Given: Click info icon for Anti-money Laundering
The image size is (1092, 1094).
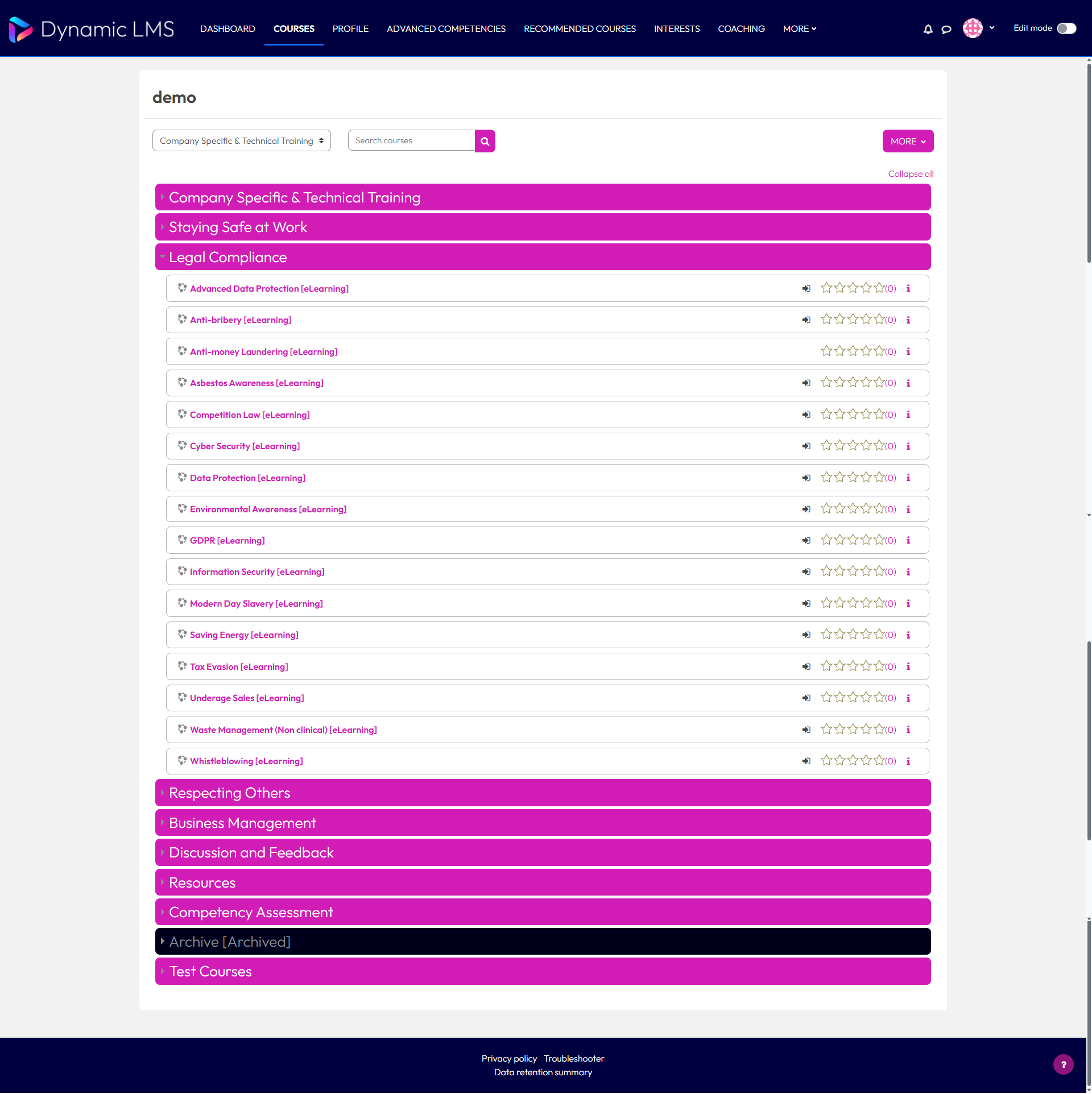Looking at the screenshot, I should pyautogui.click(x=908, y=351).
